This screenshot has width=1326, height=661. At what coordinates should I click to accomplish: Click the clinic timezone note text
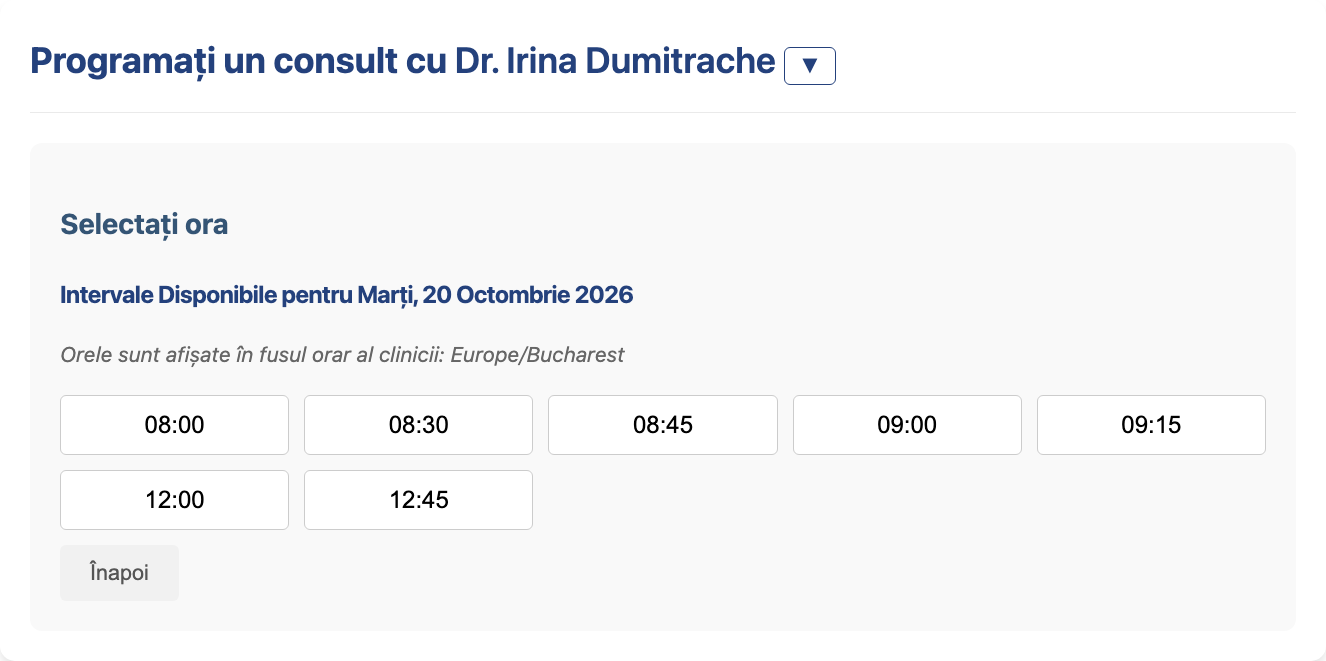point(342,355)
